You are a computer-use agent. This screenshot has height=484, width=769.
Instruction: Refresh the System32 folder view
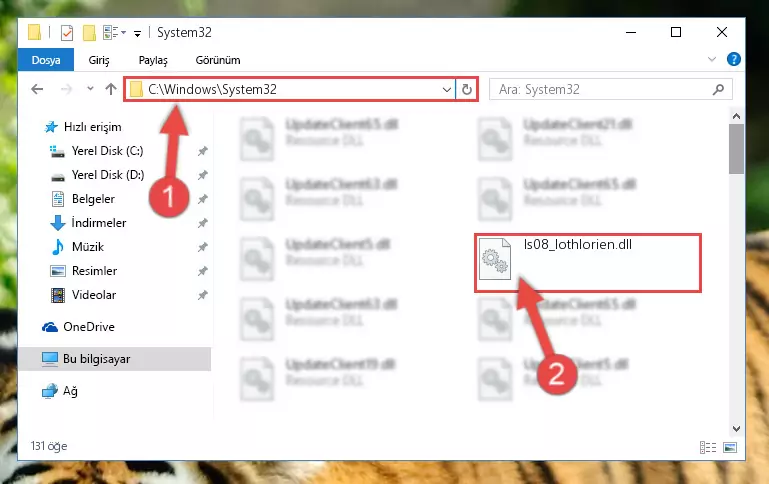(466, 89)
